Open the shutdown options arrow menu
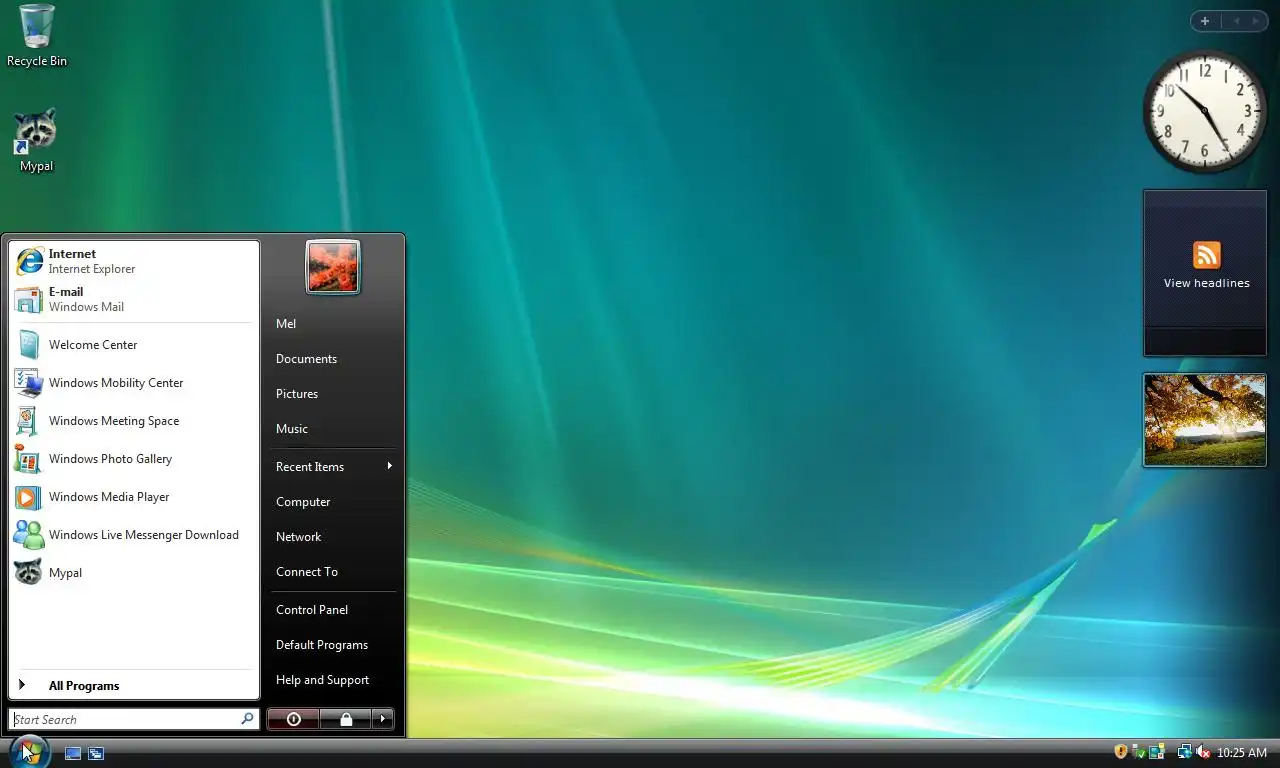Image resolution: width=1280 pixels, height=768 pixels. coord(382,719)
